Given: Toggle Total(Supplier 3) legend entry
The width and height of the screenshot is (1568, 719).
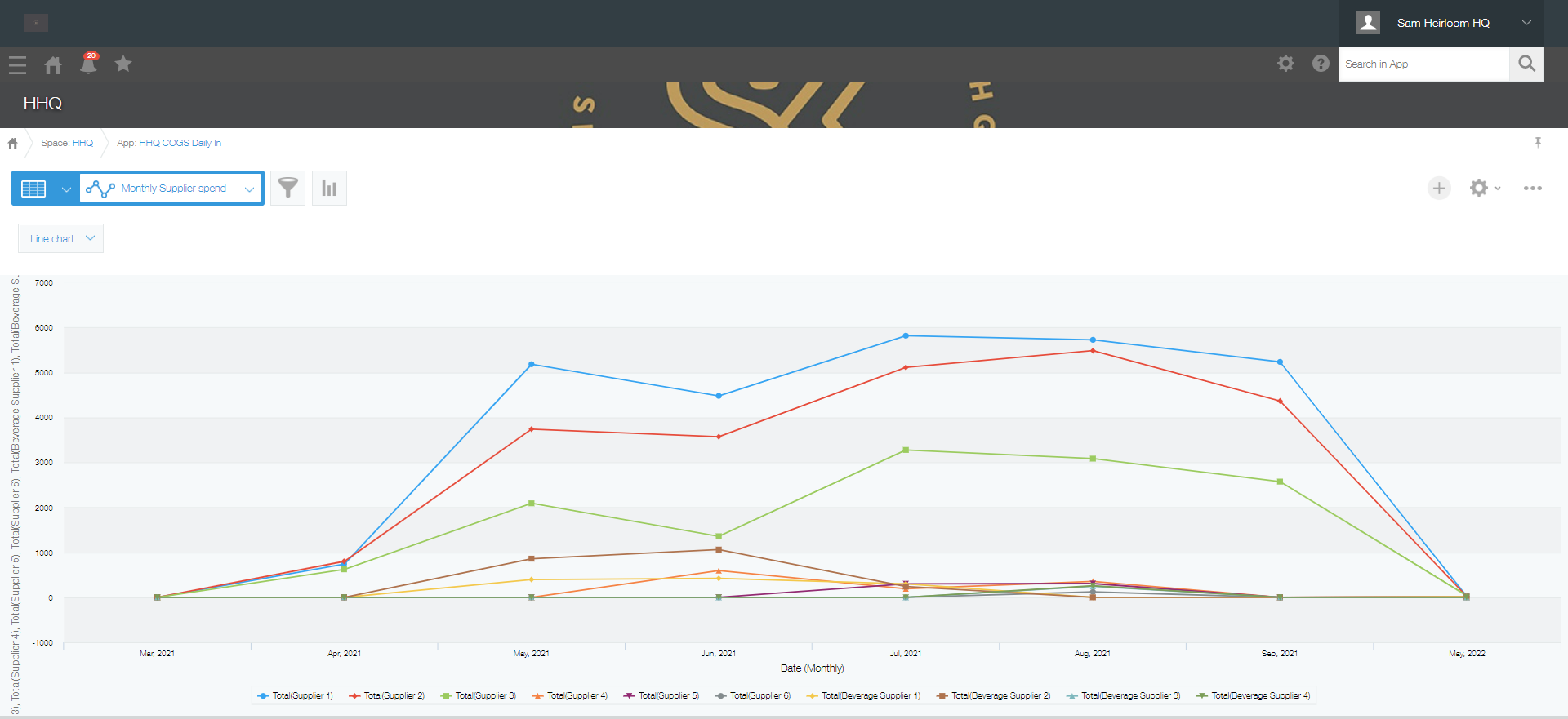Looking at the screenshot, I should click(x=479, y=696).
